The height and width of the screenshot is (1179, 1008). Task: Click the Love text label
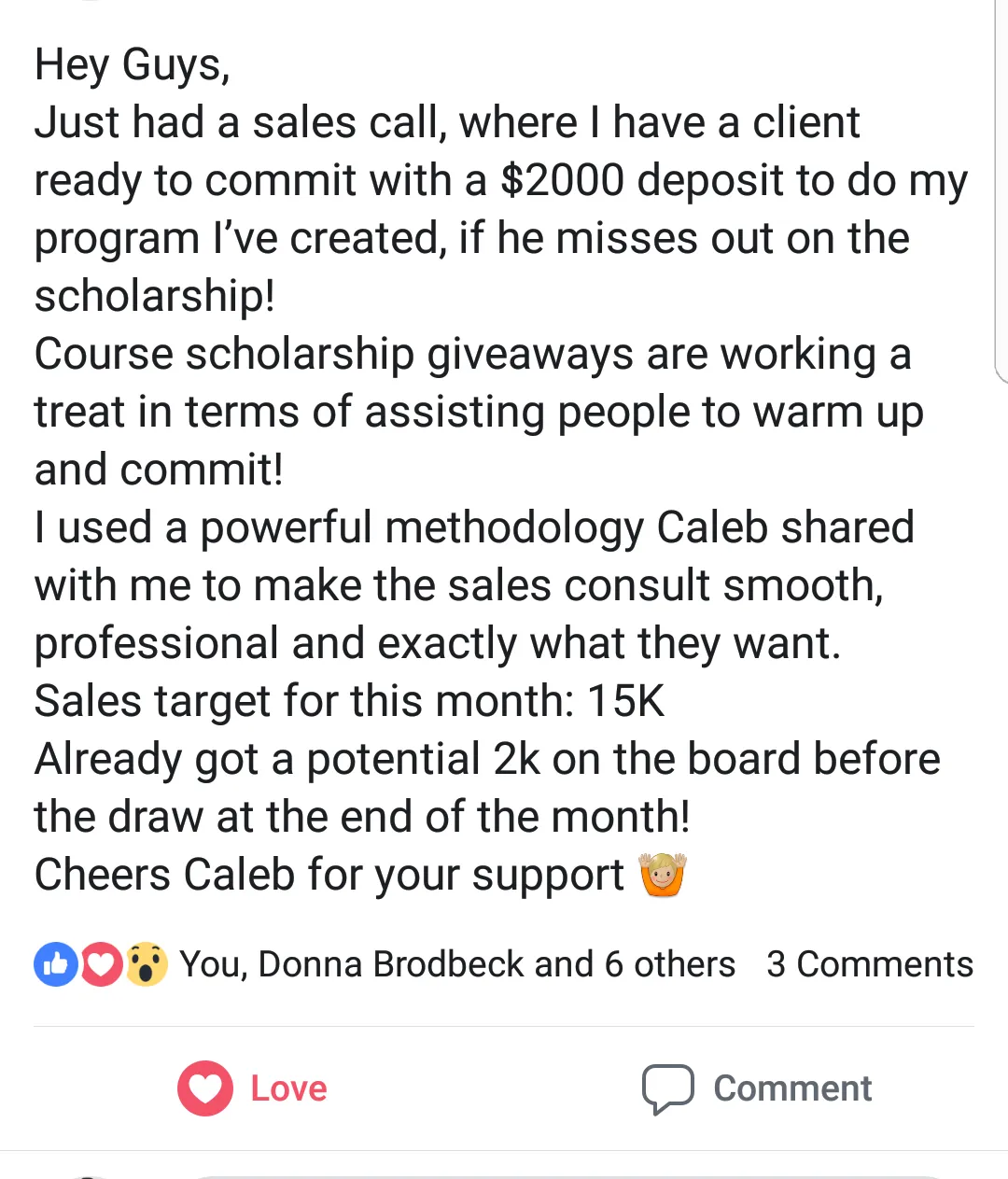[x=288, y=1088]
